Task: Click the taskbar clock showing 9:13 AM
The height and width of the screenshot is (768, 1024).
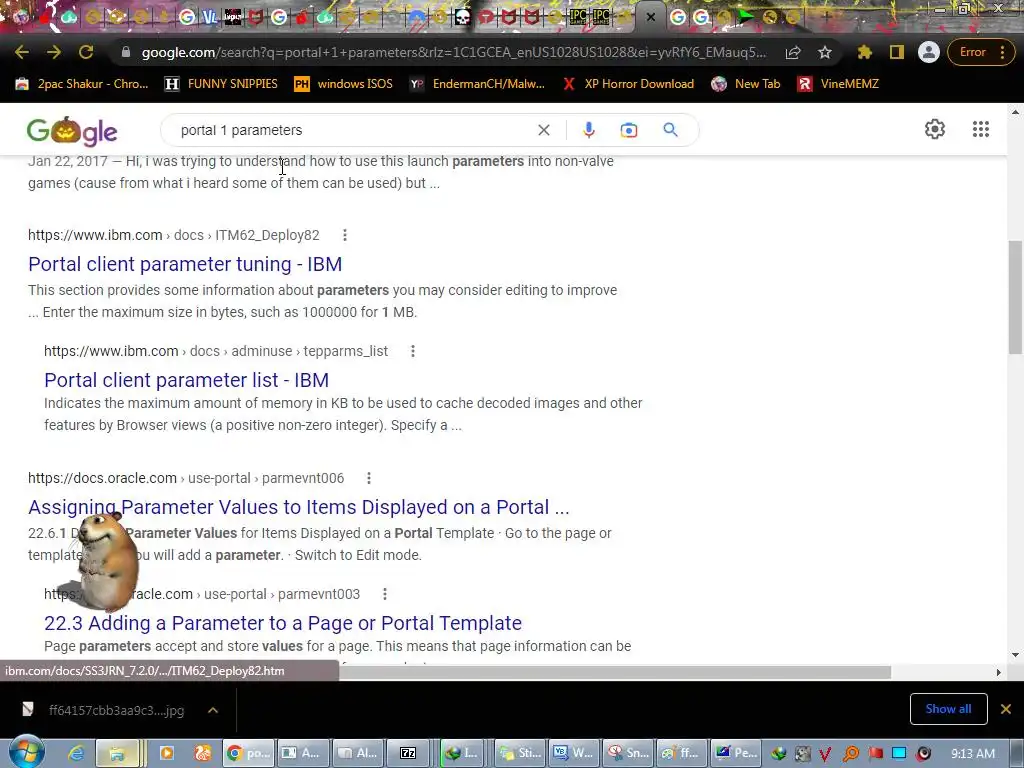Action: click(972, 753)
